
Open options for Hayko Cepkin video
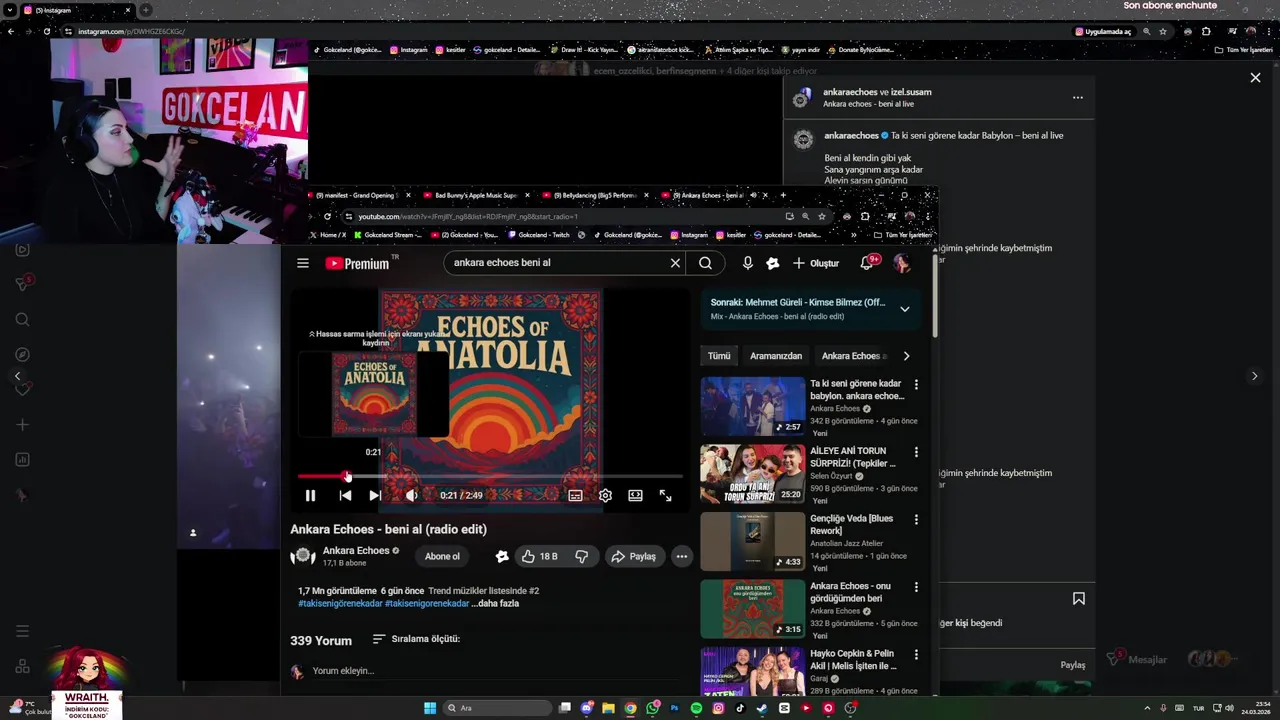pyautogui.click(x=916, y=654)
